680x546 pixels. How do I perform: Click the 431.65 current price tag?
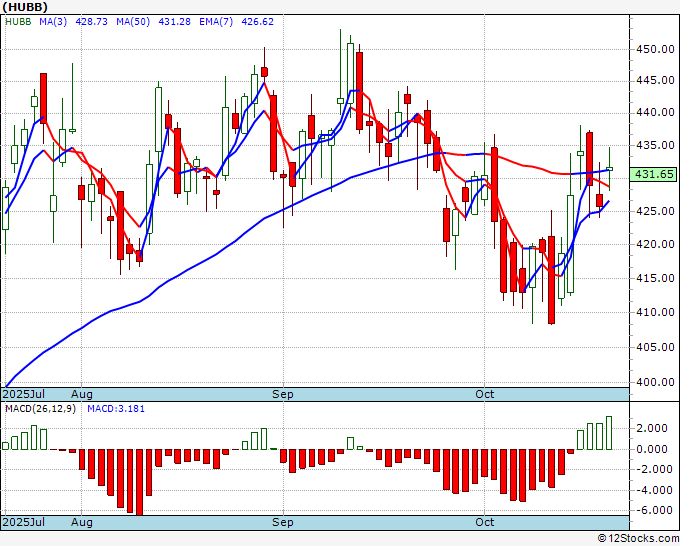pos(654,174)
